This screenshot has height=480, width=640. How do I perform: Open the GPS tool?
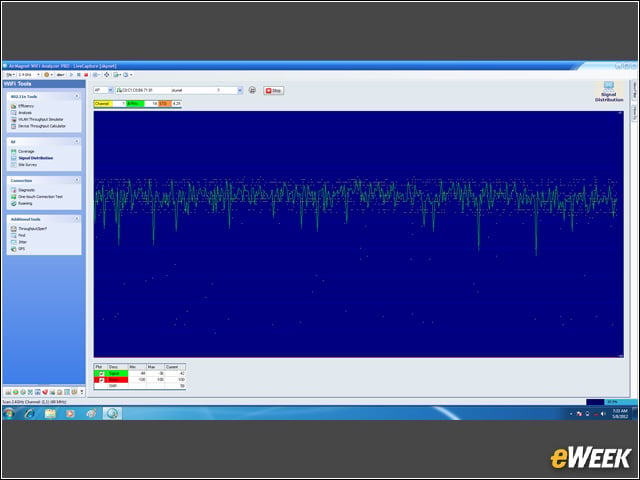[18, 249]
